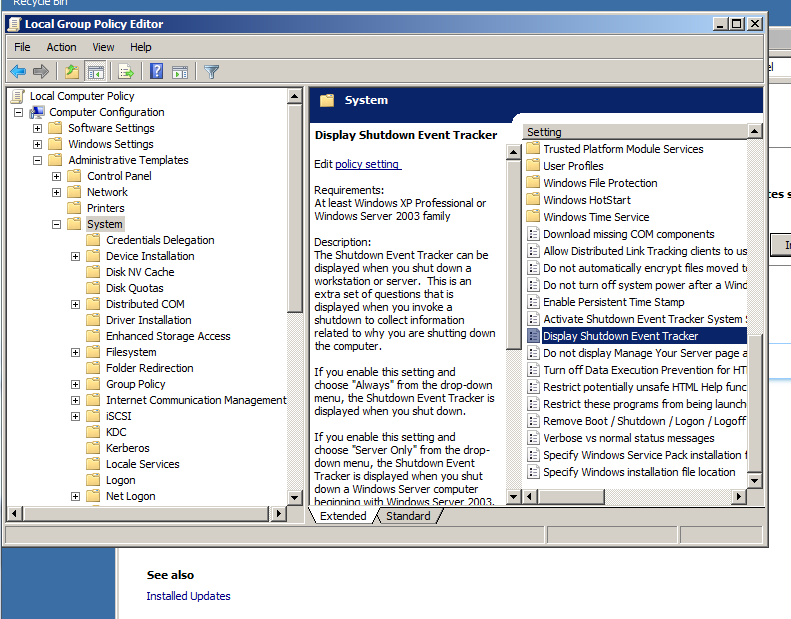The image size is (791, 619).
Task: Select the Group Policy tree folder
Action: tap(135, 384)
